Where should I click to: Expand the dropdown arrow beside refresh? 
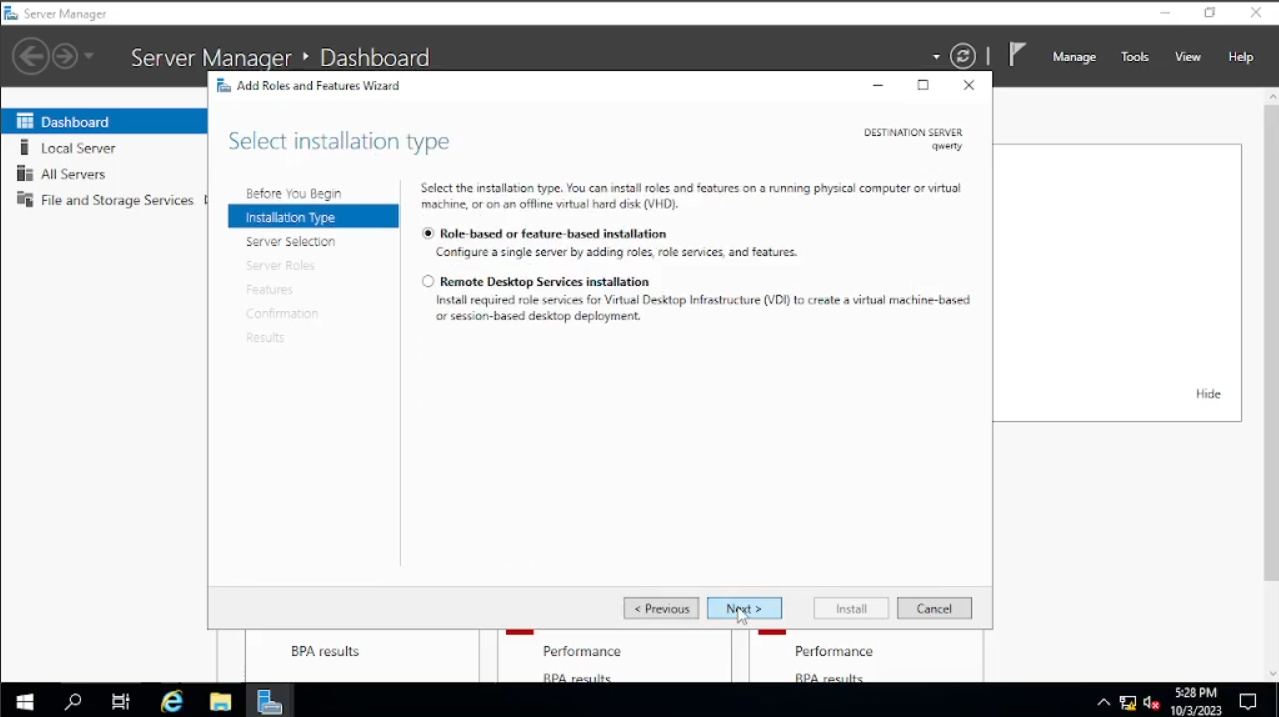[x=936, y=58]
